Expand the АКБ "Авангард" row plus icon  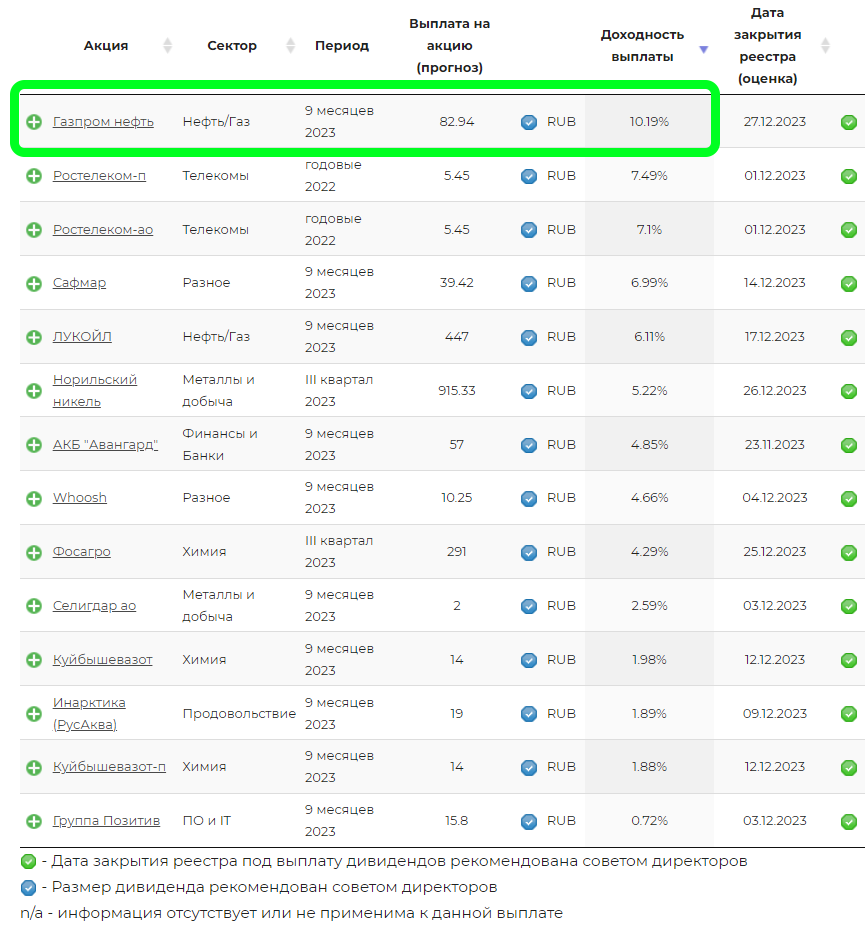34,445
